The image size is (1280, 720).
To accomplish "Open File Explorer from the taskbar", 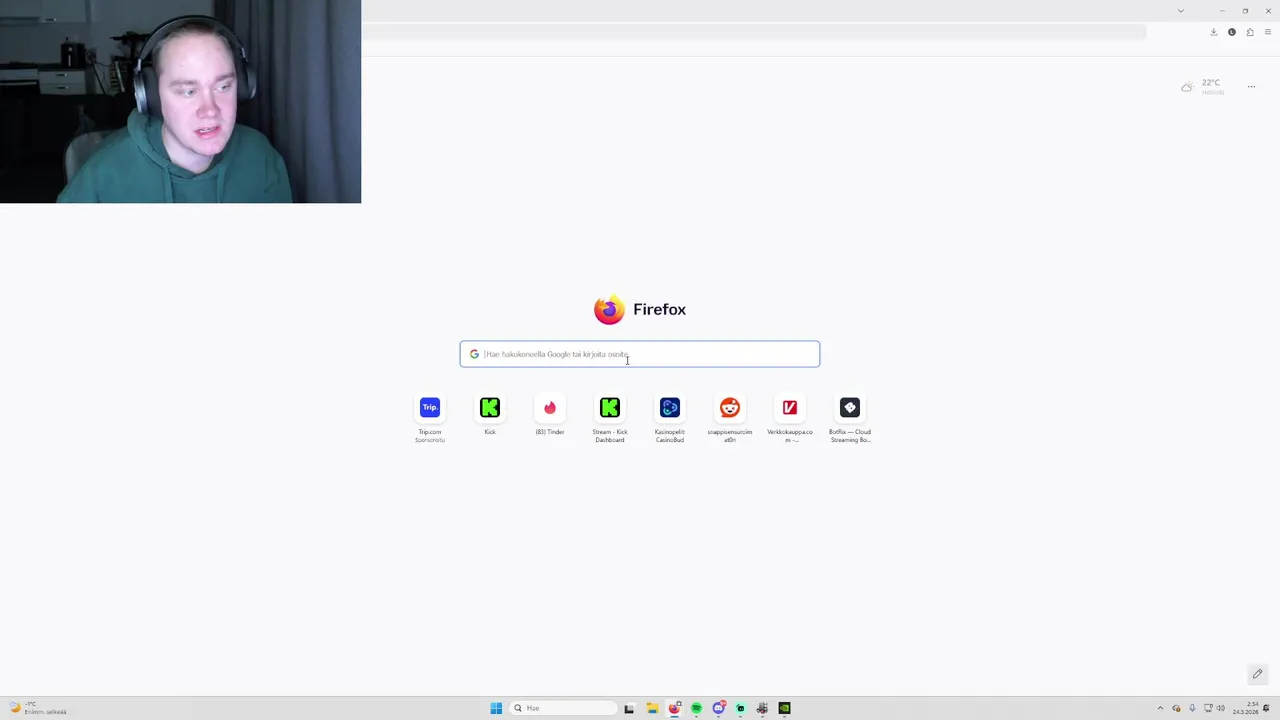I will tap(652, 708).
